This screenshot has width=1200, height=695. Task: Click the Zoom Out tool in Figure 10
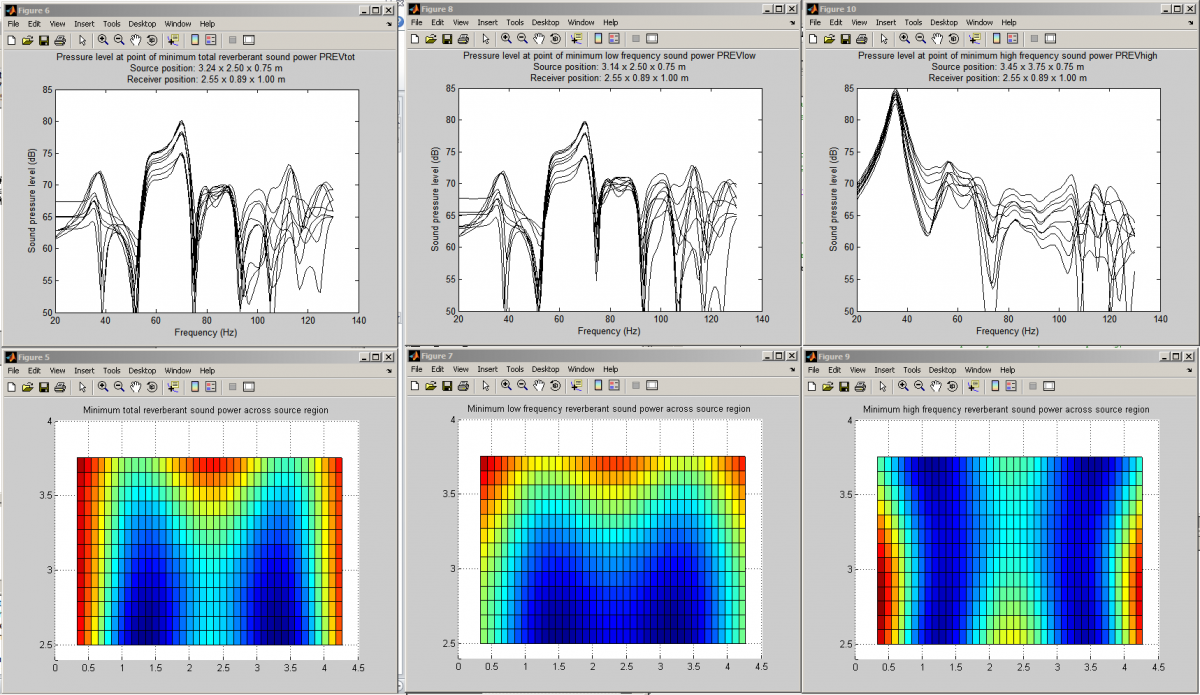click(920, 38)
